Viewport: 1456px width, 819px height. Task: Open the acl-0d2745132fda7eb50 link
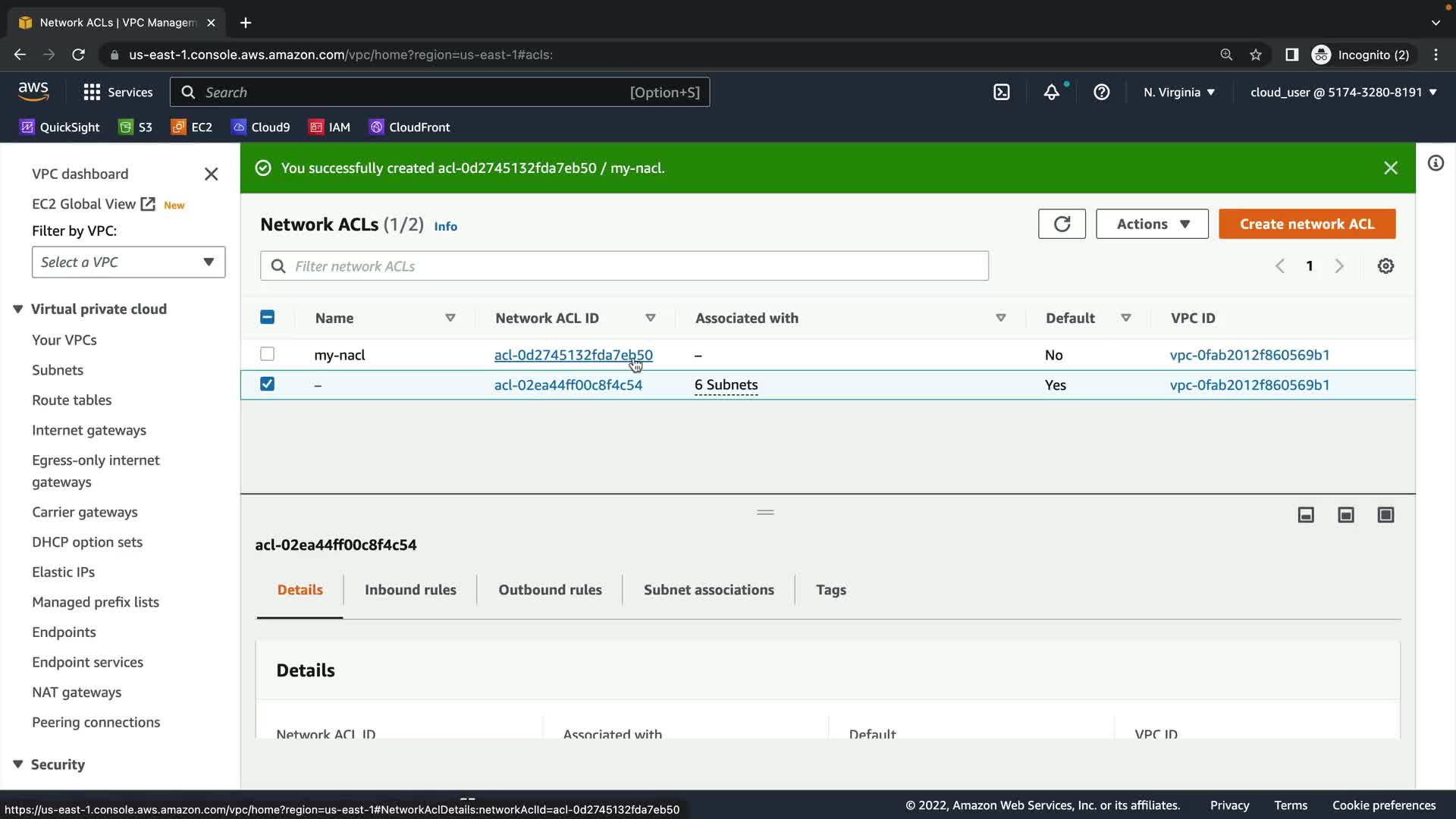pos(573,355)
